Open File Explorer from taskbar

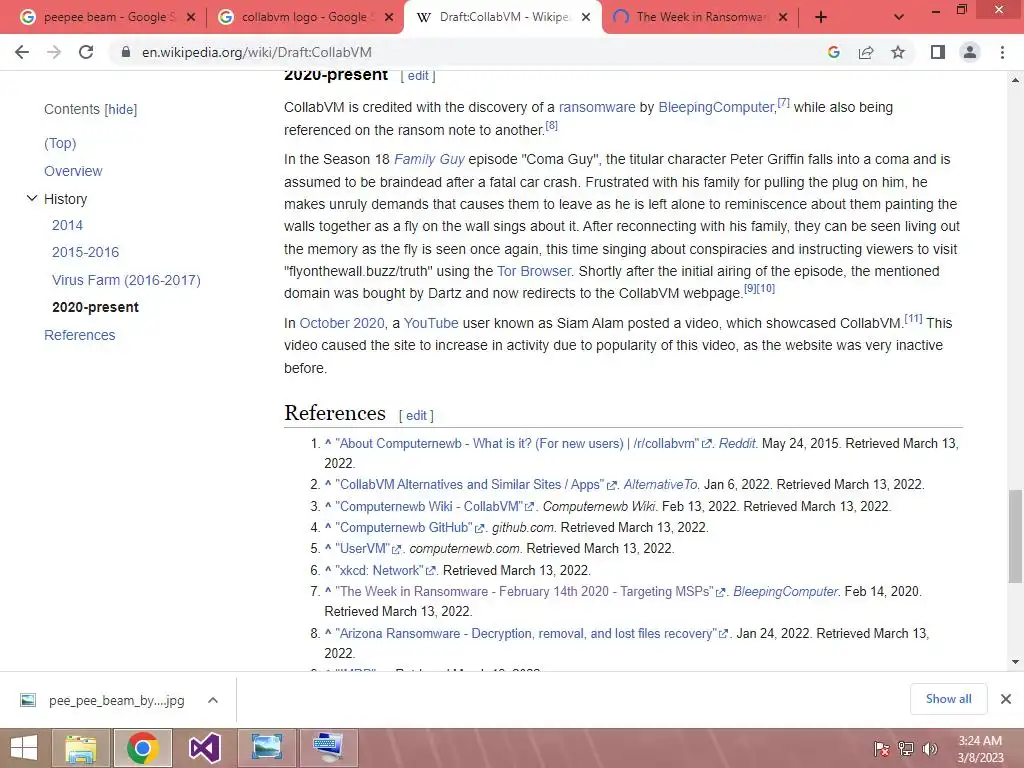(x=80, y=748)
